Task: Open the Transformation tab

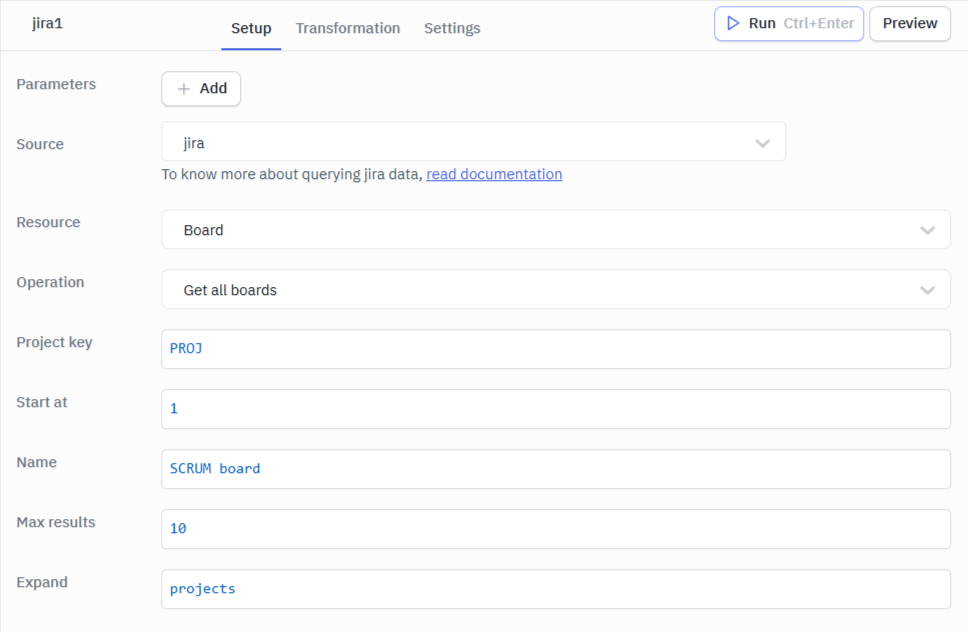Action: click(x=348, y=28)
